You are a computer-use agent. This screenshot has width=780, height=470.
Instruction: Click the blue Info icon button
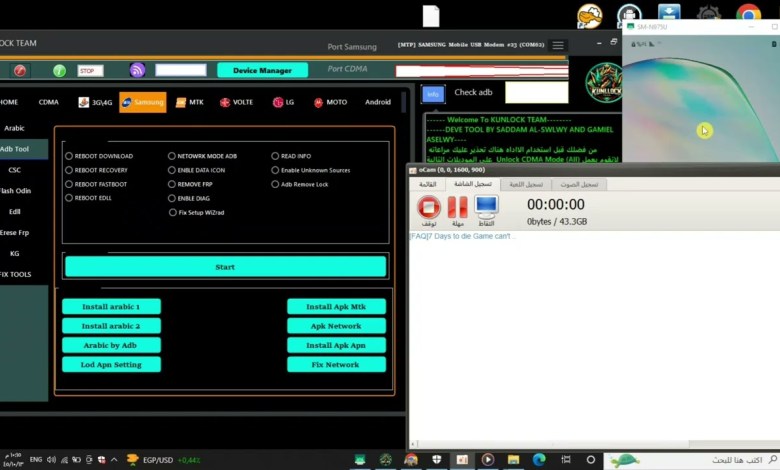click(x=432, y=93)
